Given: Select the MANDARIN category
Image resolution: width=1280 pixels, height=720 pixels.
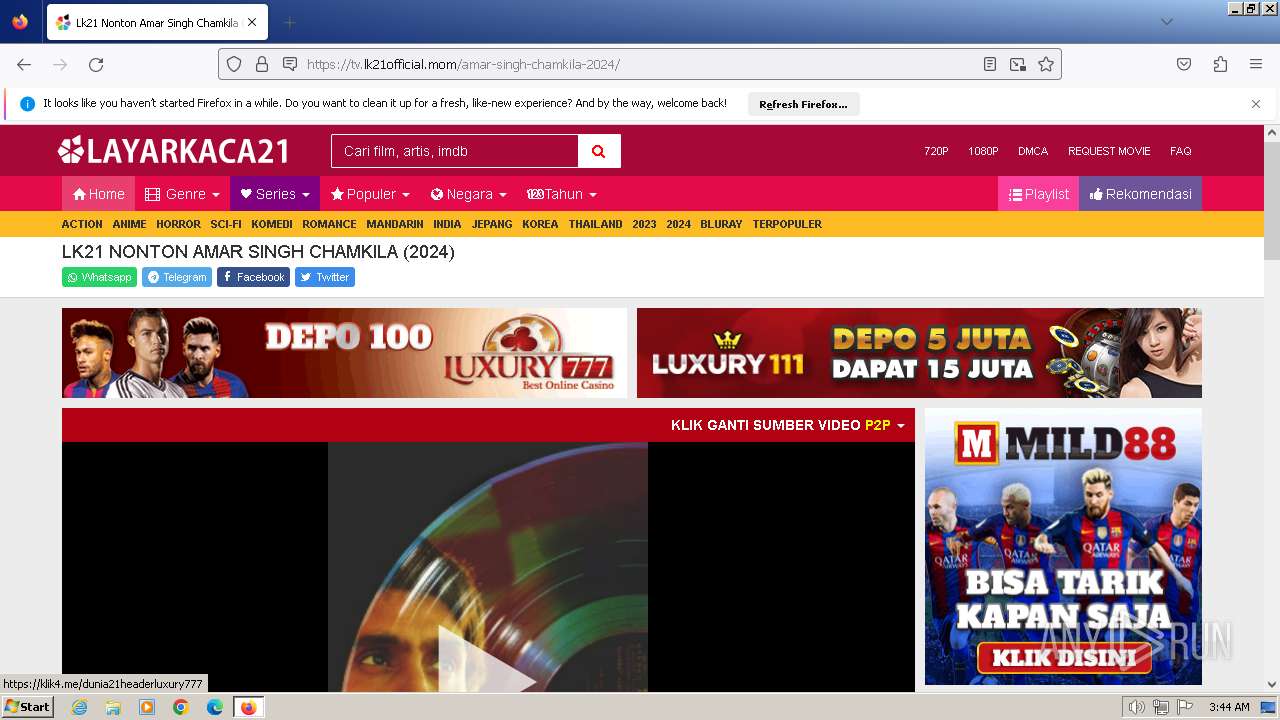Looking at the screenshot, I should click(395, 224).
